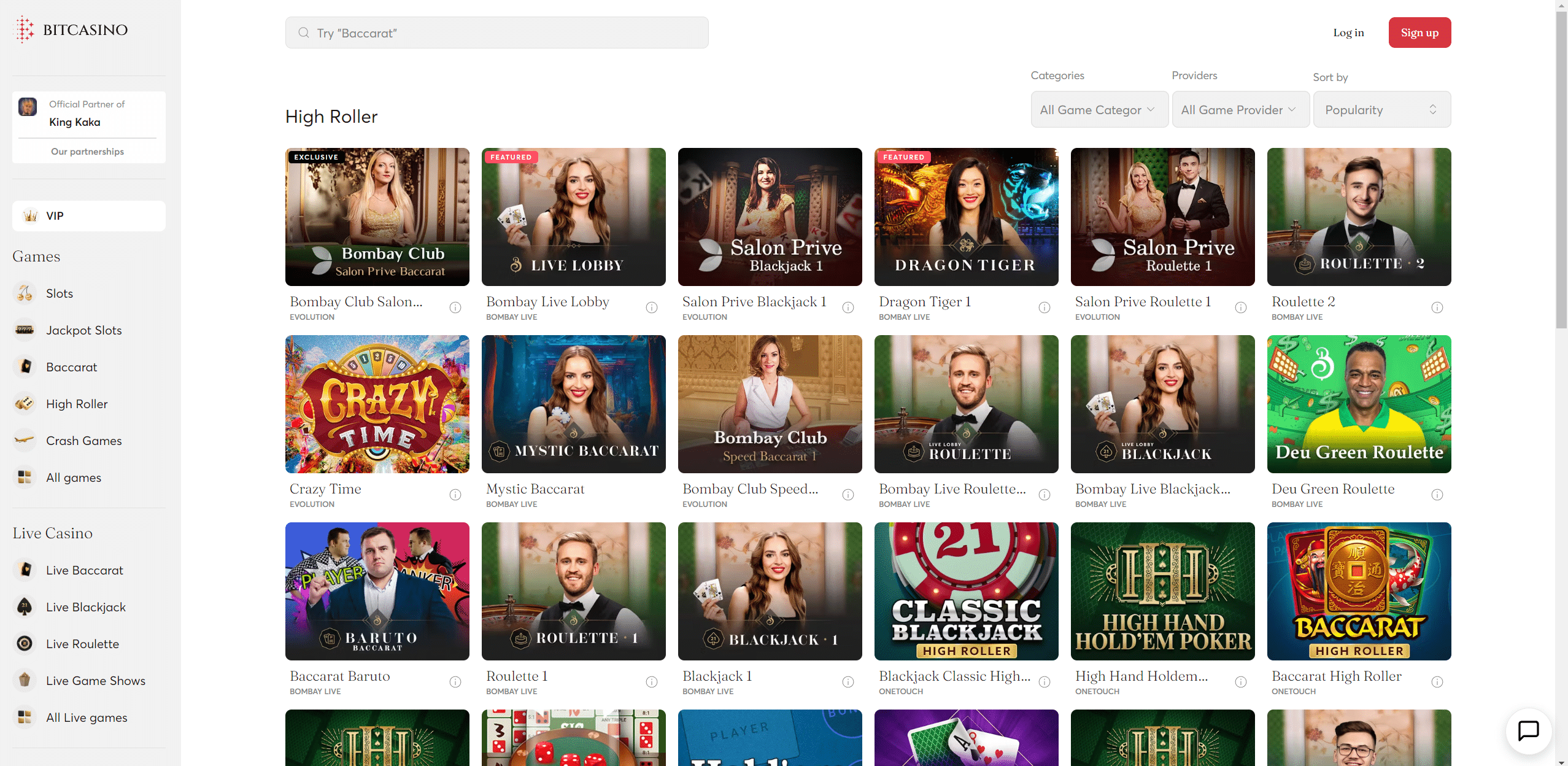Open the Crazy Time game thumbnail

pyautogui.click(x=377, y=404)
